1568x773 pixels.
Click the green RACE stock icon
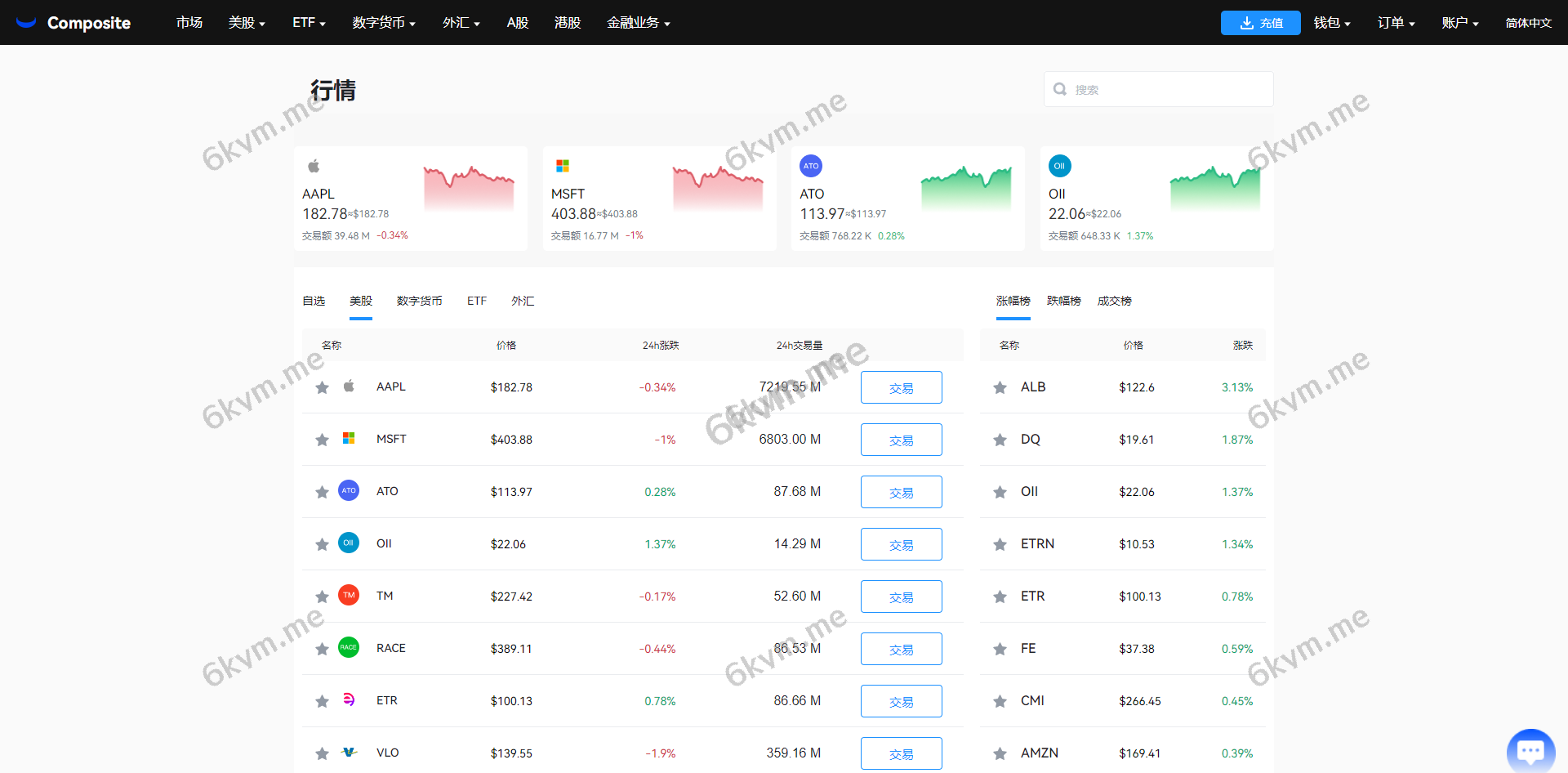tap(349, 648)
